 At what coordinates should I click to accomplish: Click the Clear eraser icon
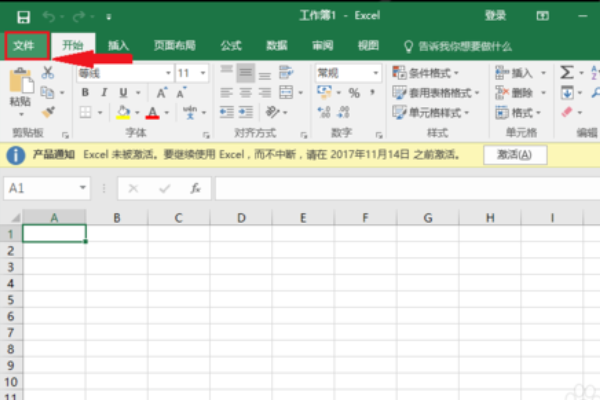coord(567,112)
